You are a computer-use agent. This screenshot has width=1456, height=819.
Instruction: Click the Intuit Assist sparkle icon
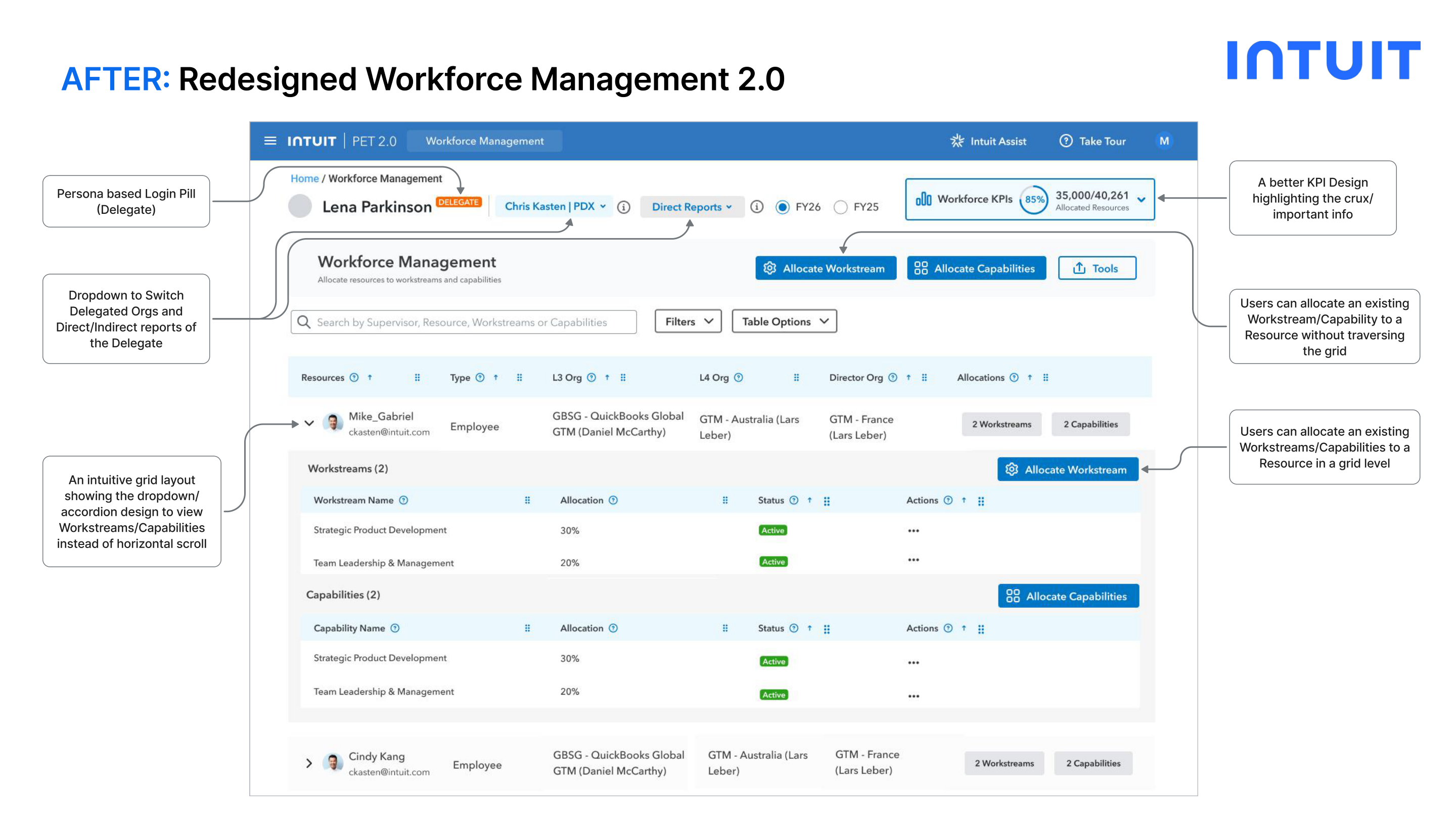957,141
